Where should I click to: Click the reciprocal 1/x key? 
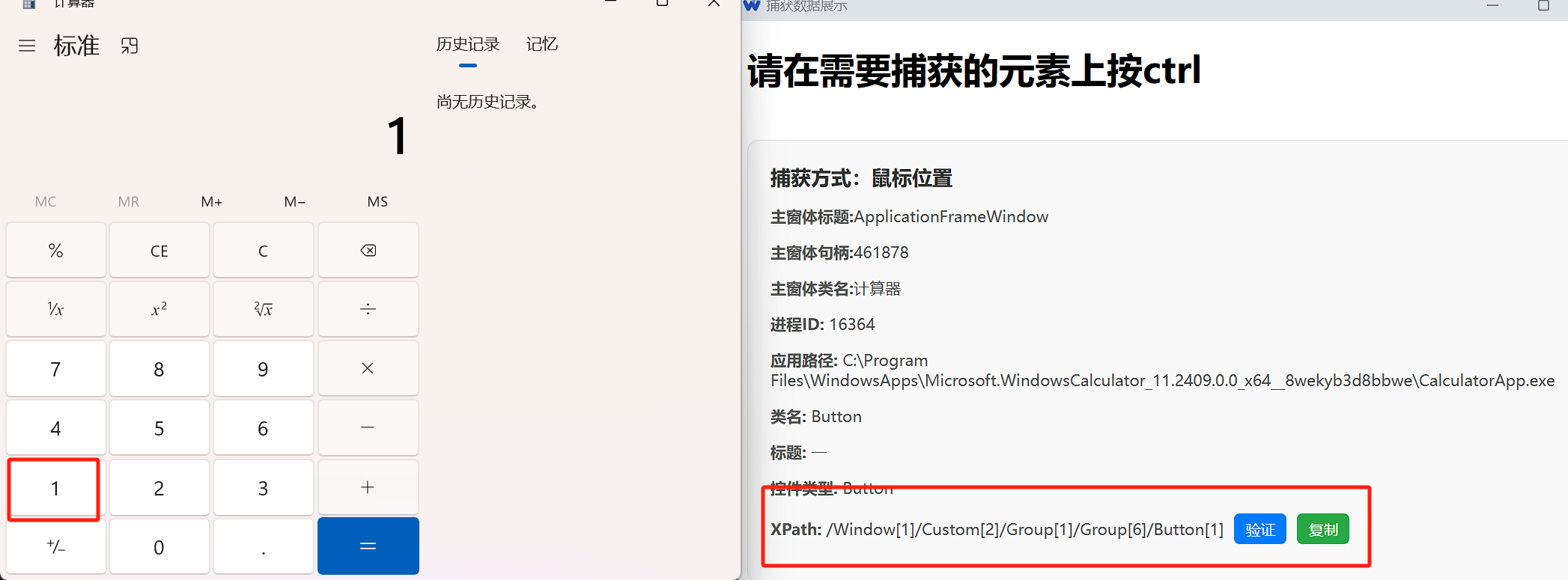[x=55, y=309]
